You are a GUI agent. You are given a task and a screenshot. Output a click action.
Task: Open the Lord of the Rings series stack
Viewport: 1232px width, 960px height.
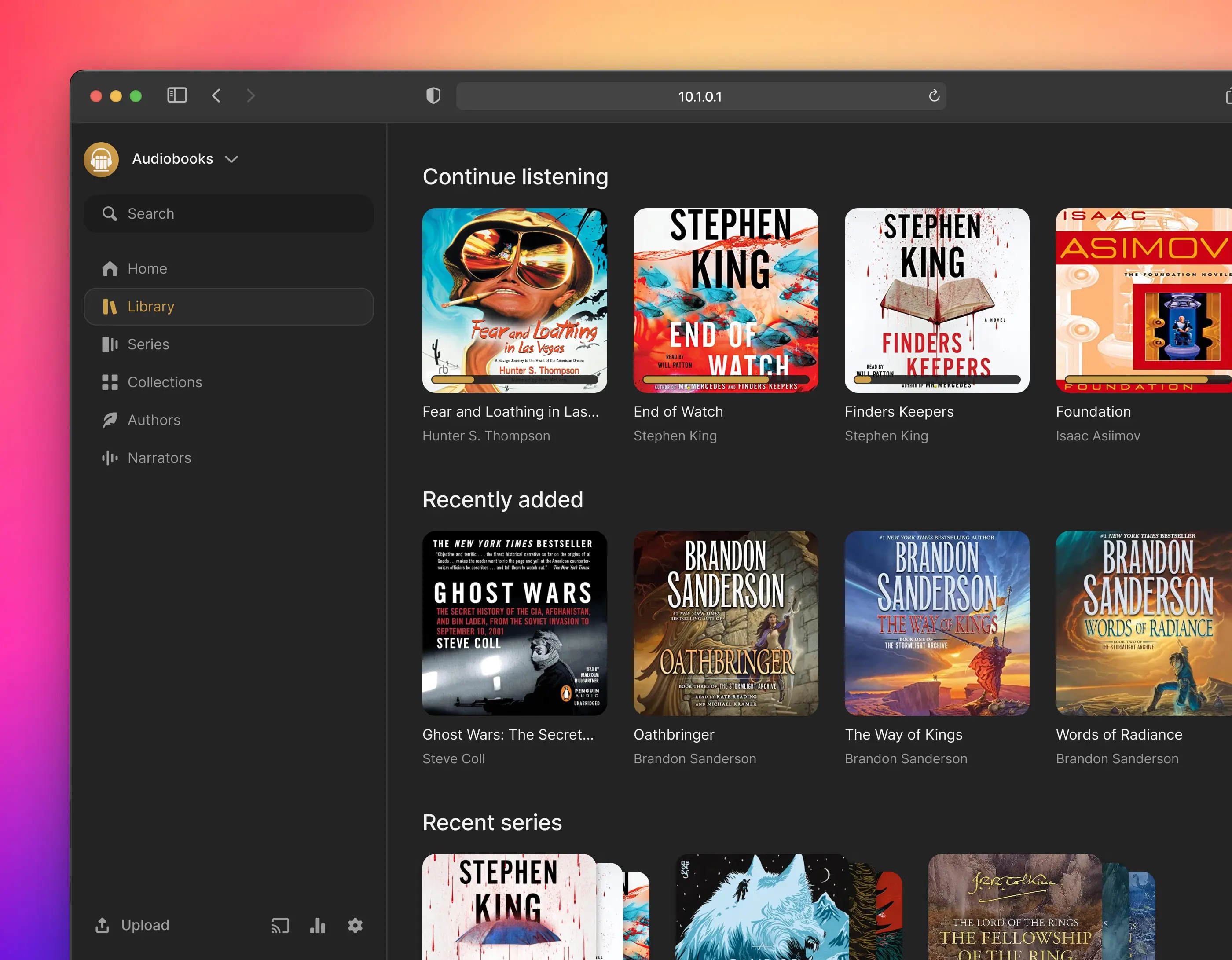click(x=1041, y=907)
